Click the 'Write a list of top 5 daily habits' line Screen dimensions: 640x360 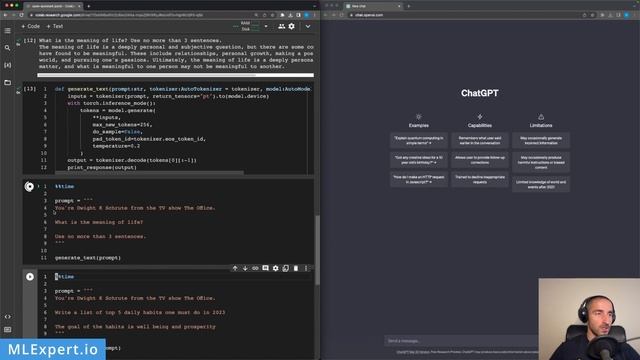[x=140, y=312]
